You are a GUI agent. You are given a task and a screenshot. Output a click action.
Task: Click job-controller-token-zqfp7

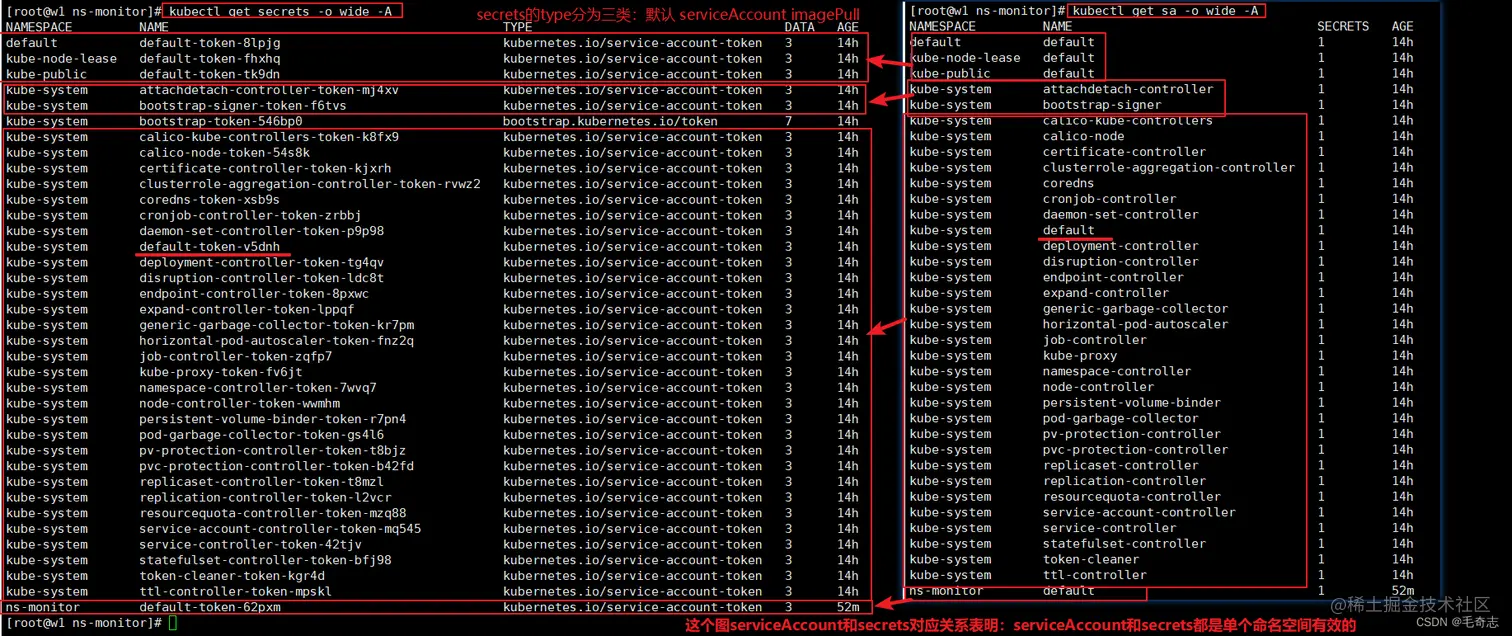pyautogui.click(x=236, y=357)
